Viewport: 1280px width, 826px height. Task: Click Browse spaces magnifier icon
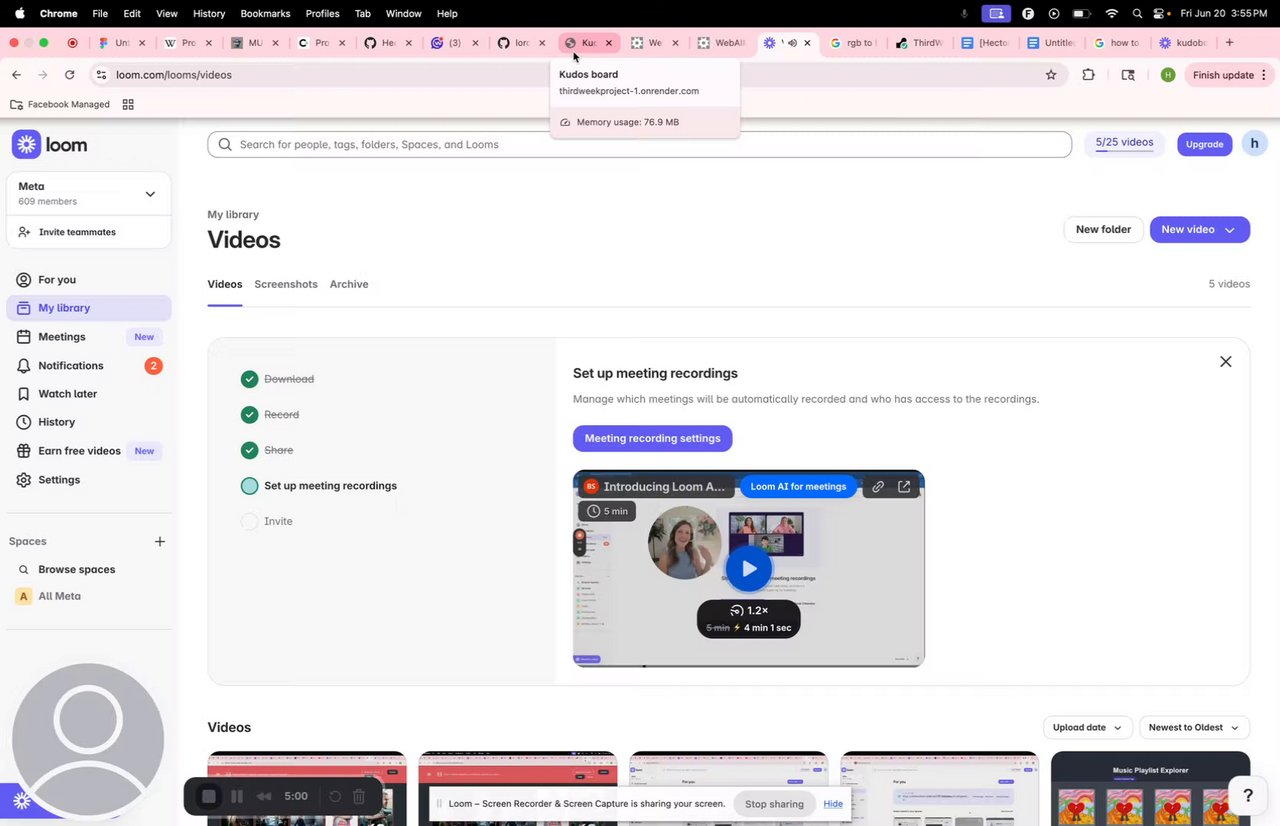click(x=24, y=569)
